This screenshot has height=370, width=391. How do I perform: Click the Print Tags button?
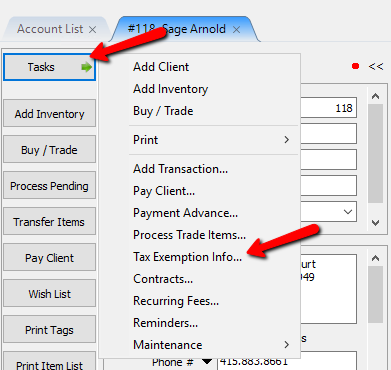tap(49, 330)
